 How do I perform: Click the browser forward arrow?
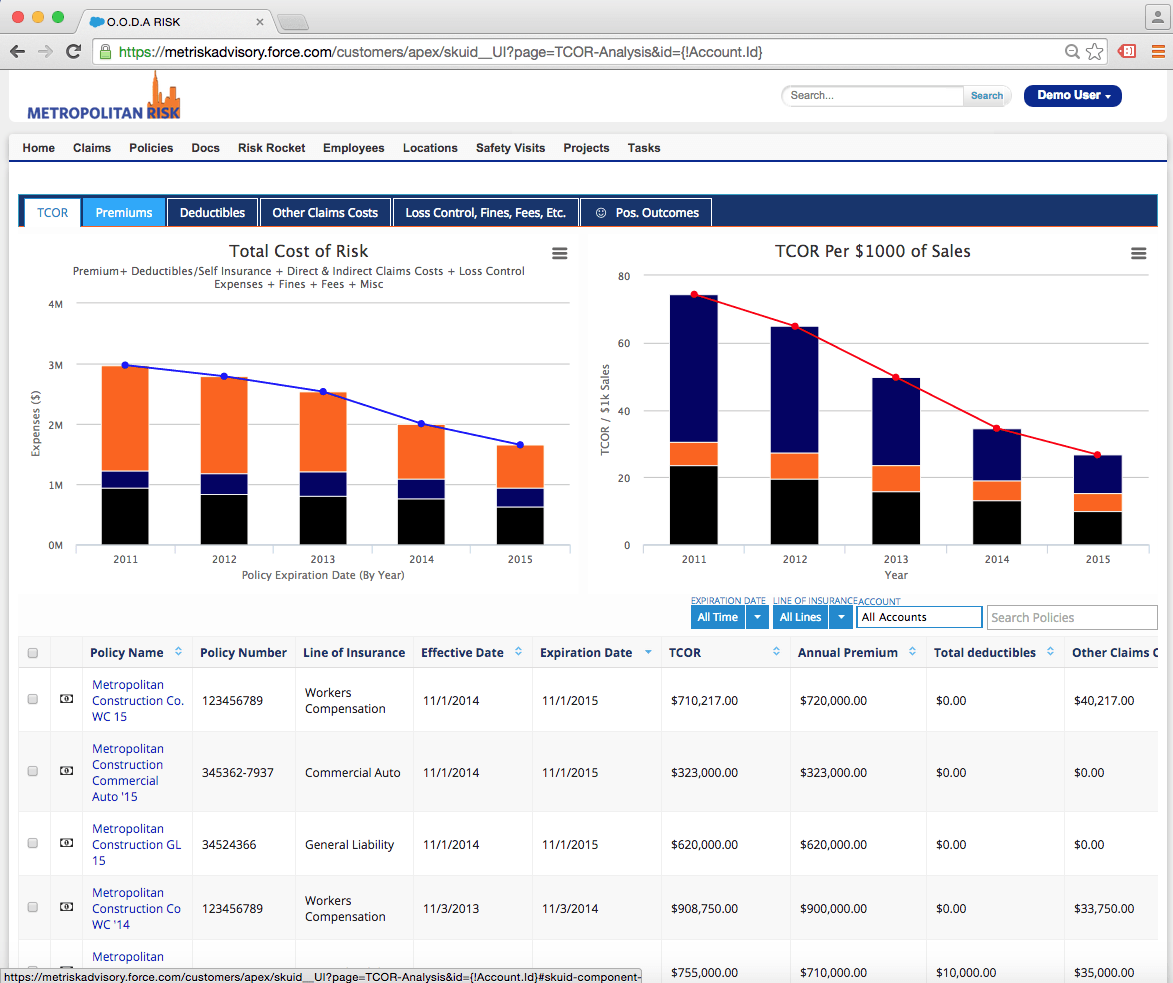tap(46, 52)
